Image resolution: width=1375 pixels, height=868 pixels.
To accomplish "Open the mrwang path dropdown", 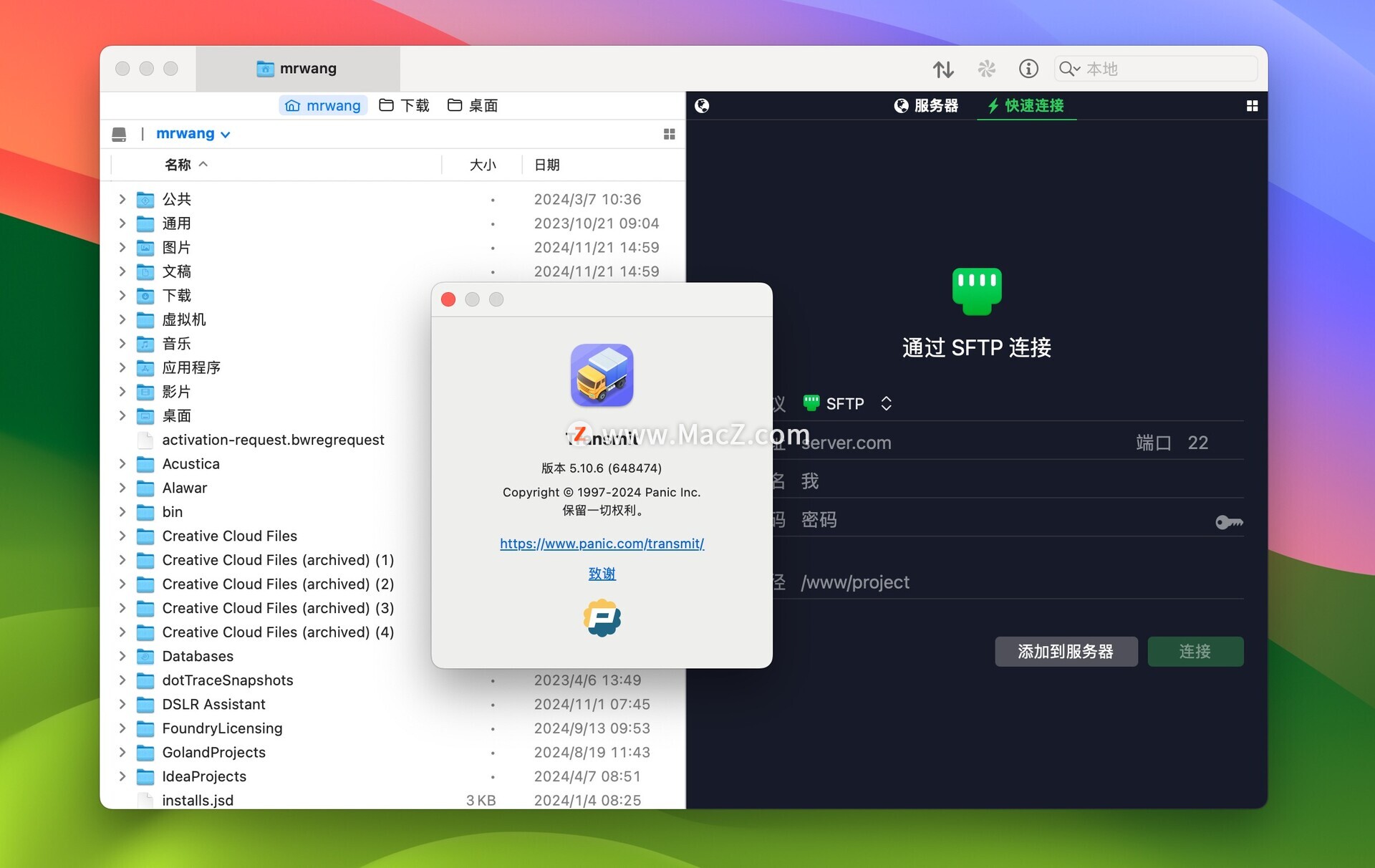I will coord(193,134).
